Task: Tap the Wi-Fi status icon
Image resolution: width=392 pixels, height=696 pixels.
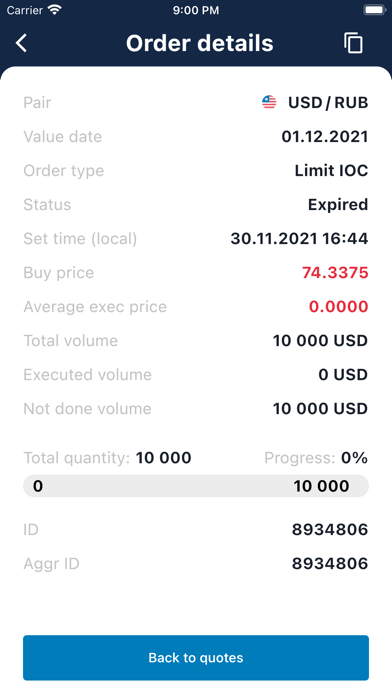Action: coord(55,10)
